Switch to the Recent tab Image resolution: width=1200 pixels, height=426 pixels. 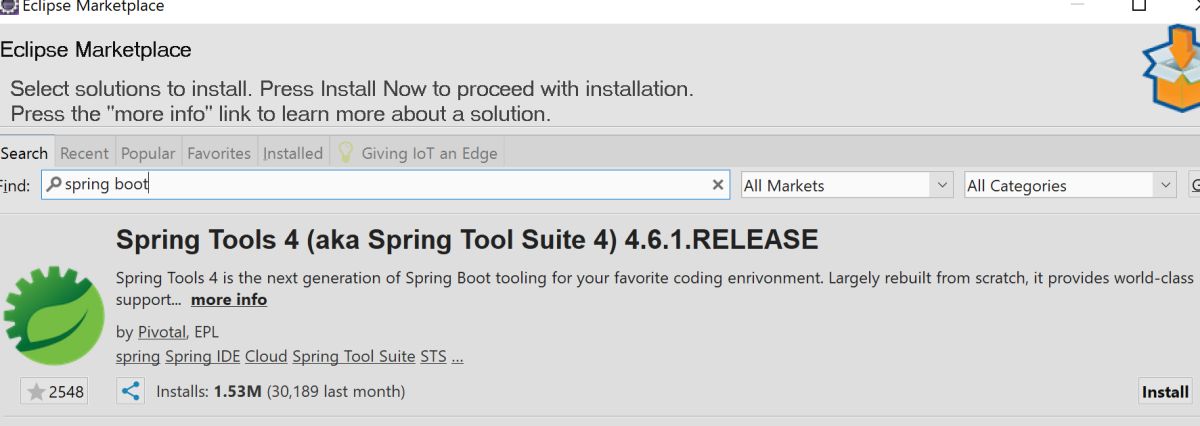pos(84,153)
